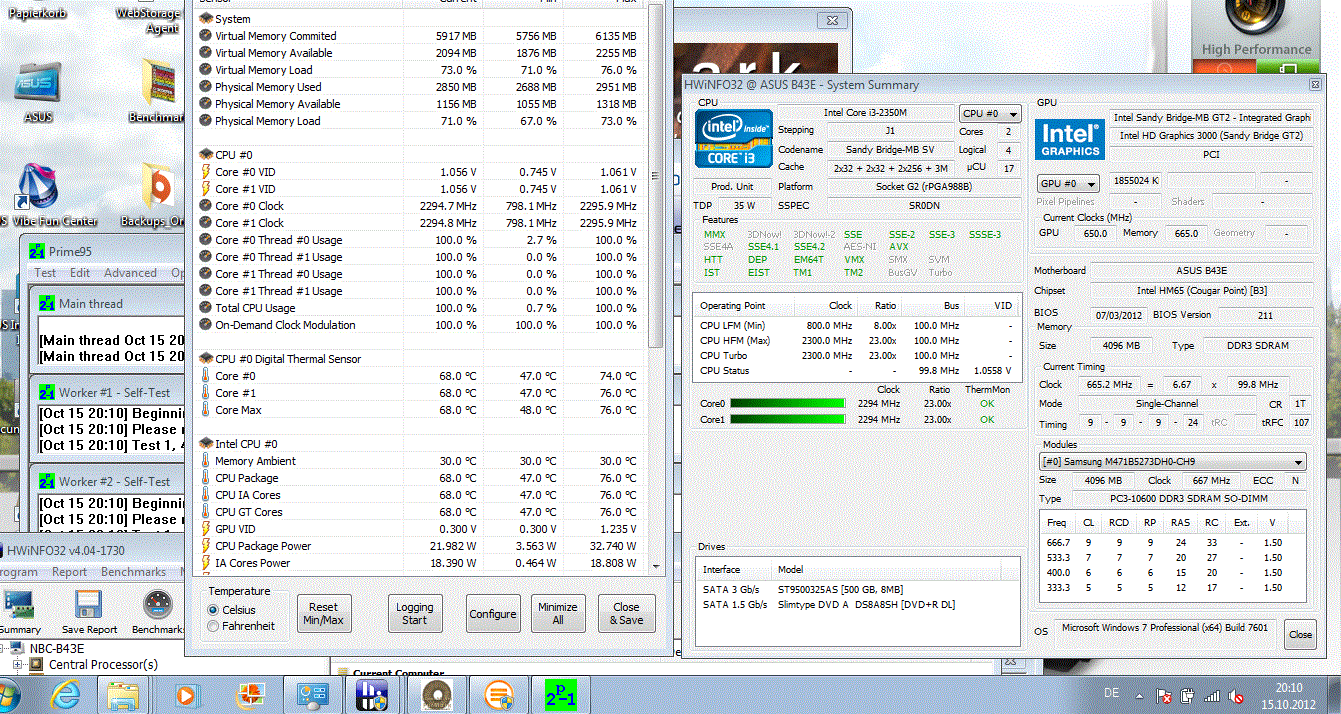This screenshot has width=1341, height=714.
Task: Open the Vibe Fun Center desktop shortcut
Action: pos(37,195)
